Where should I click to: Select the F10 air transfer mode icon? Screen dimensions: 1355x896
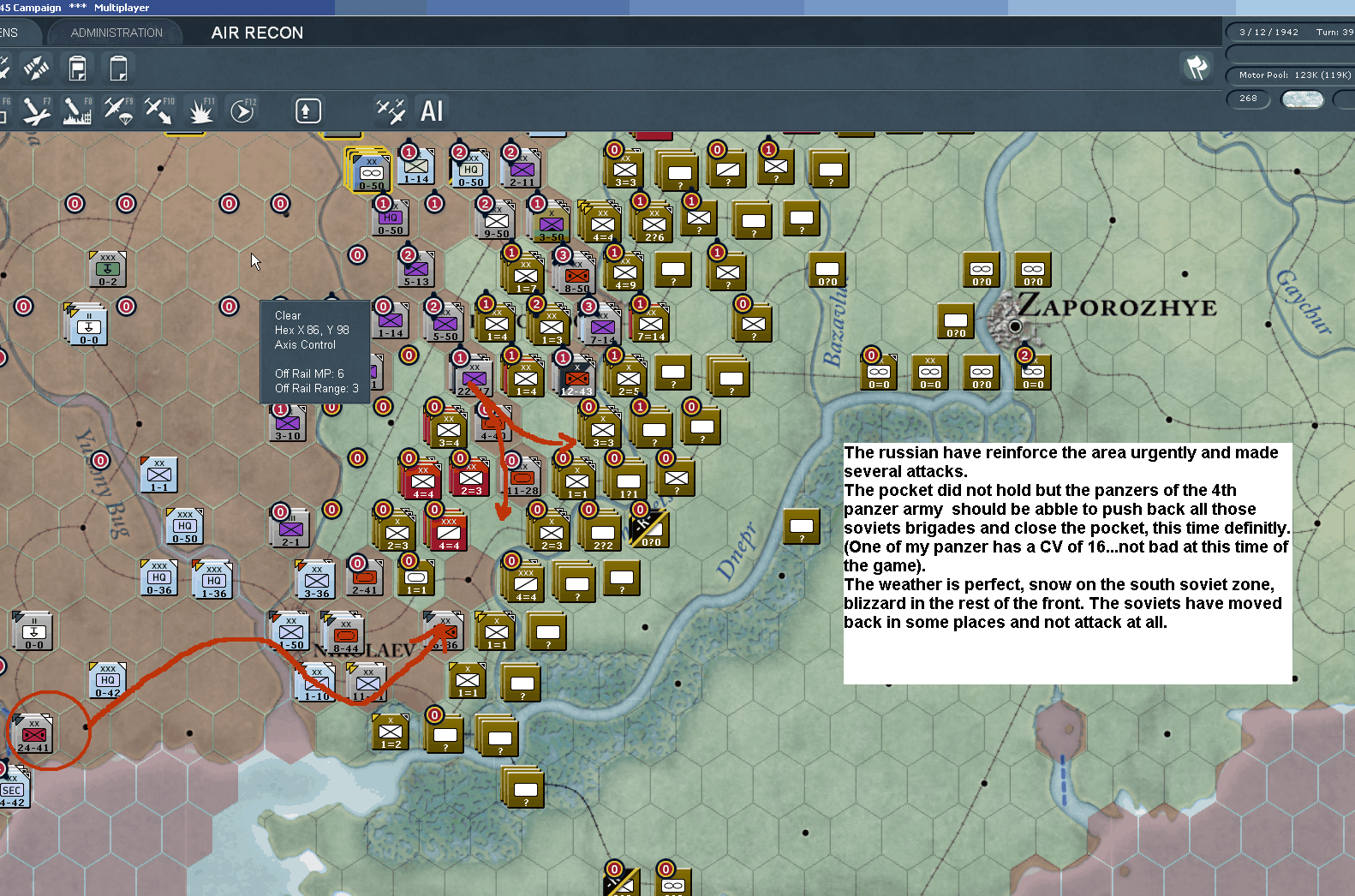[x=158, y=111]
